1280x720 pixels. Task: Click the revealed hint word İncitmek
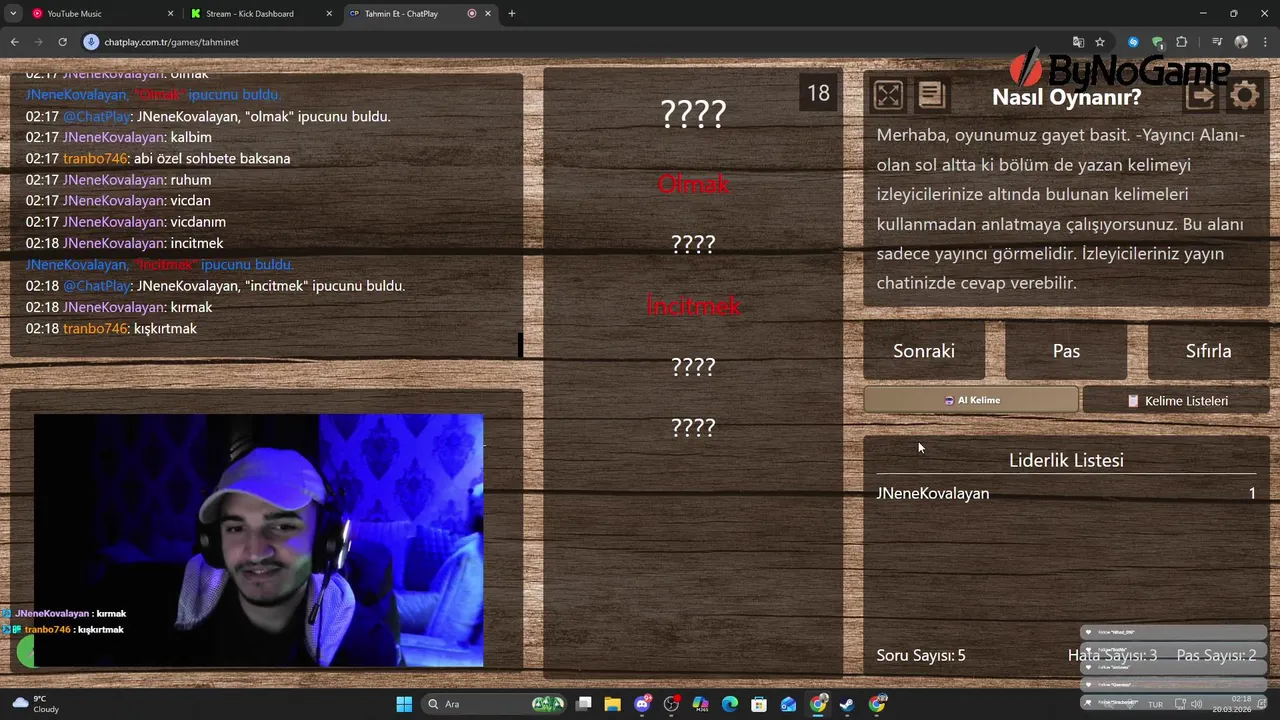tap(693, 306)
